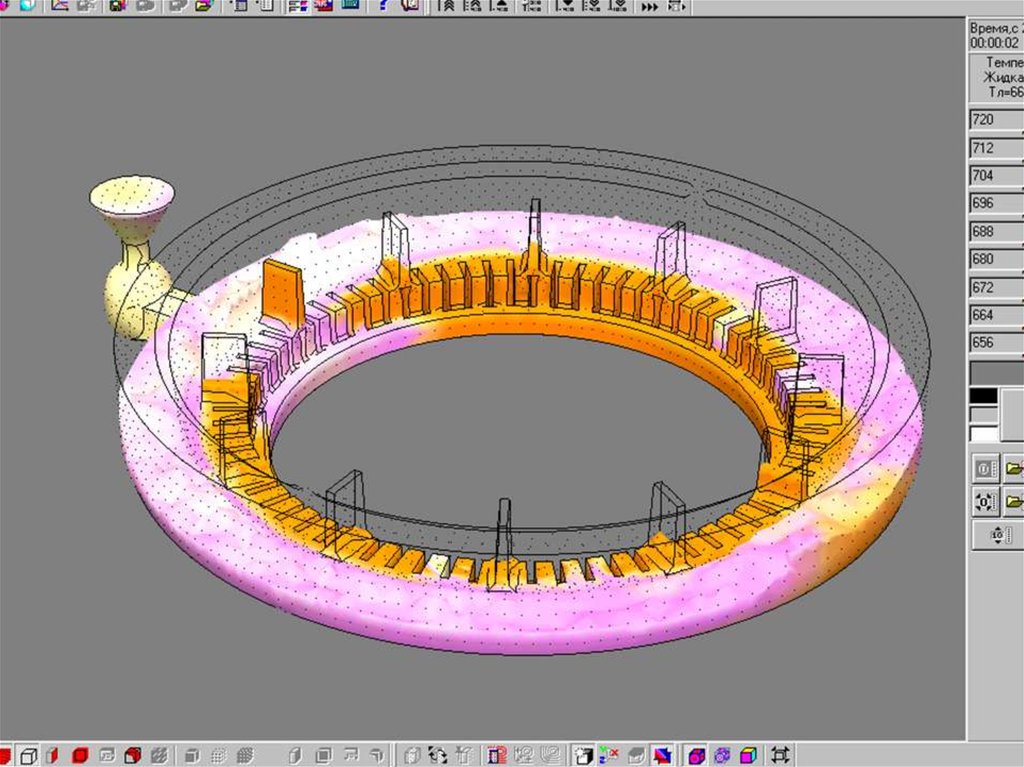The height and width of the screenshot is (767, 1024).
Task: Select the solid red cube display icon
Action: tap(80, 755)
